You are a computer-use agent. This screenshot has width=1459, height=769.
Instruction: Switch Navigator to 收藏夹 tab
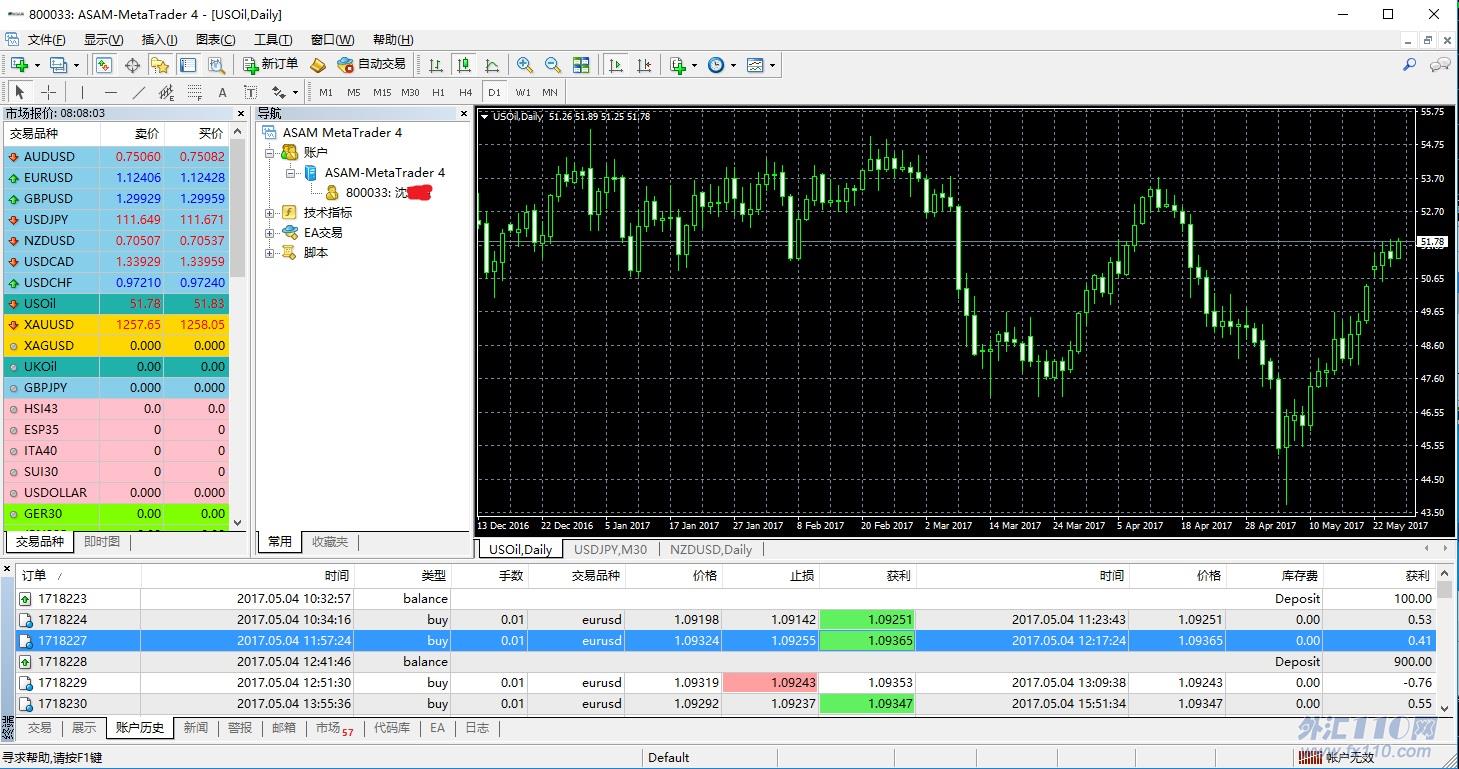click(x=330, y=541)
